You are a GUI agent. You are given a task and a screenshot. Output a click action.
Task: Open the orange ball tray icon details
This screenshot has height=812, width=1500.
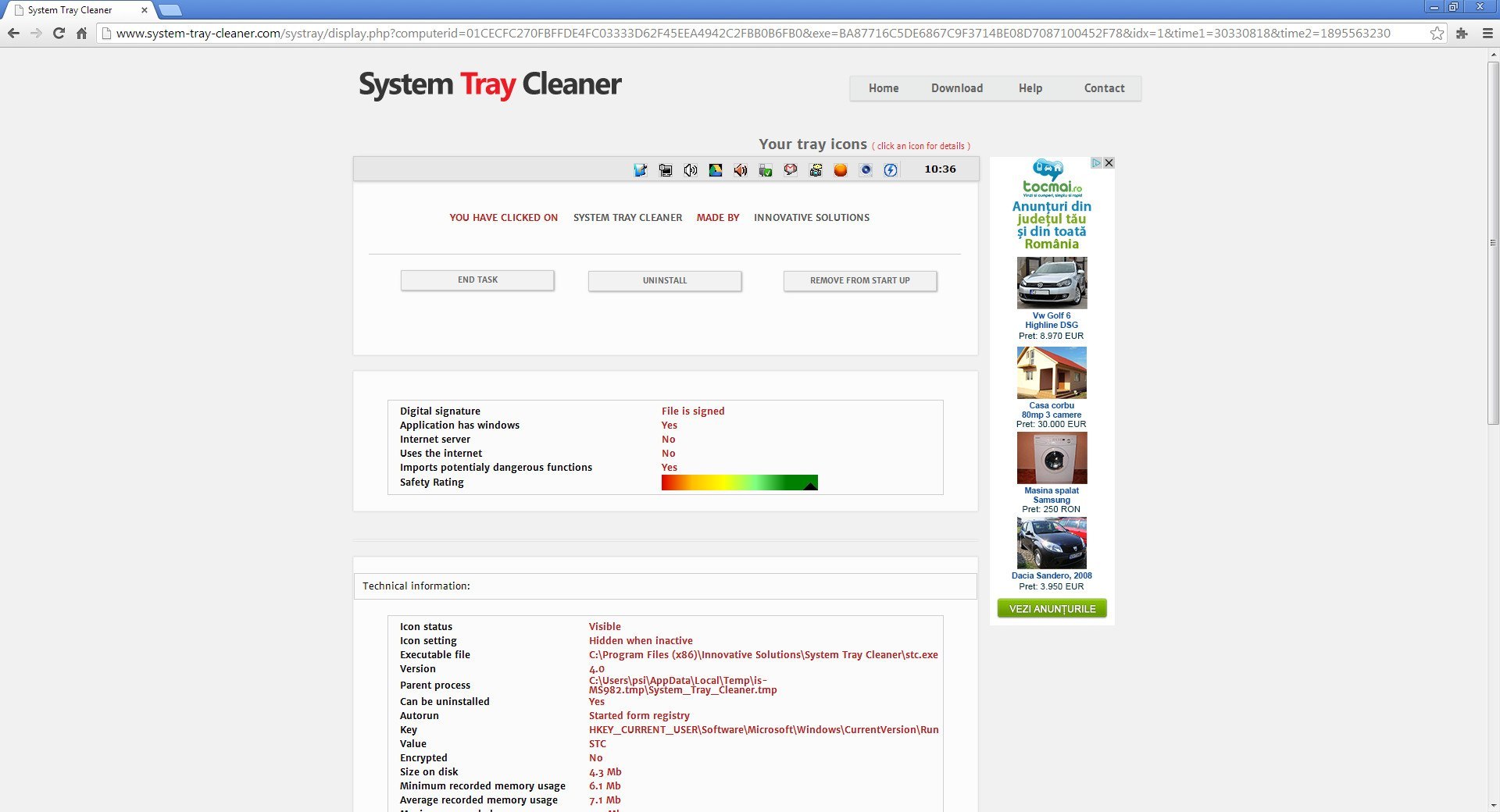(840, 169)
